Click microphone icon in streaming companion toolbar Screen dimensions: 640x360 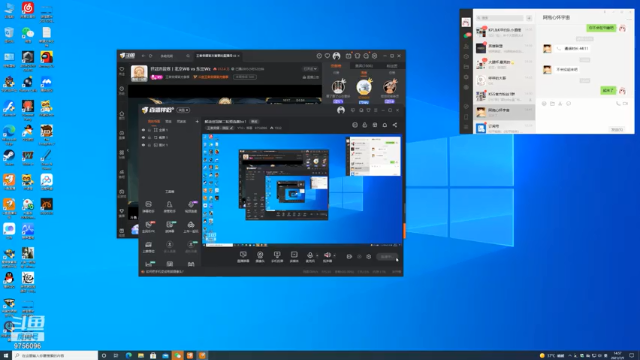point(310,256)
